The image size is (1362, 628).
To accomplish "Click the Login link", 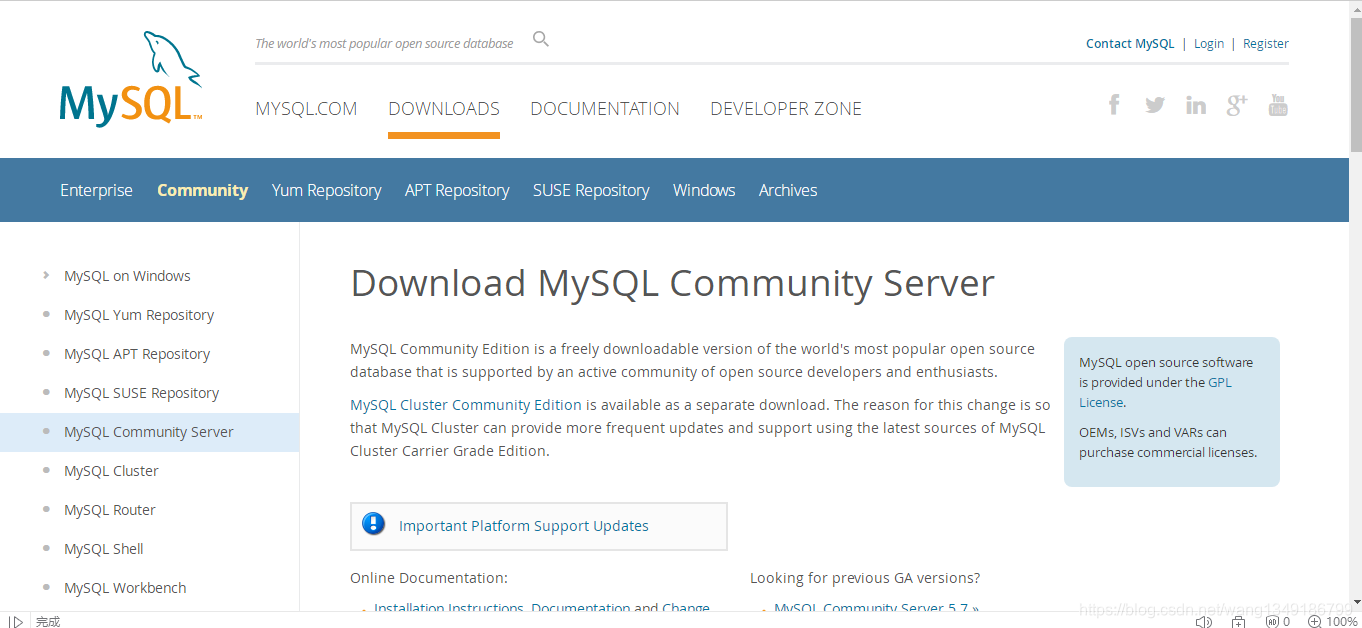I will coord(1209,43).
